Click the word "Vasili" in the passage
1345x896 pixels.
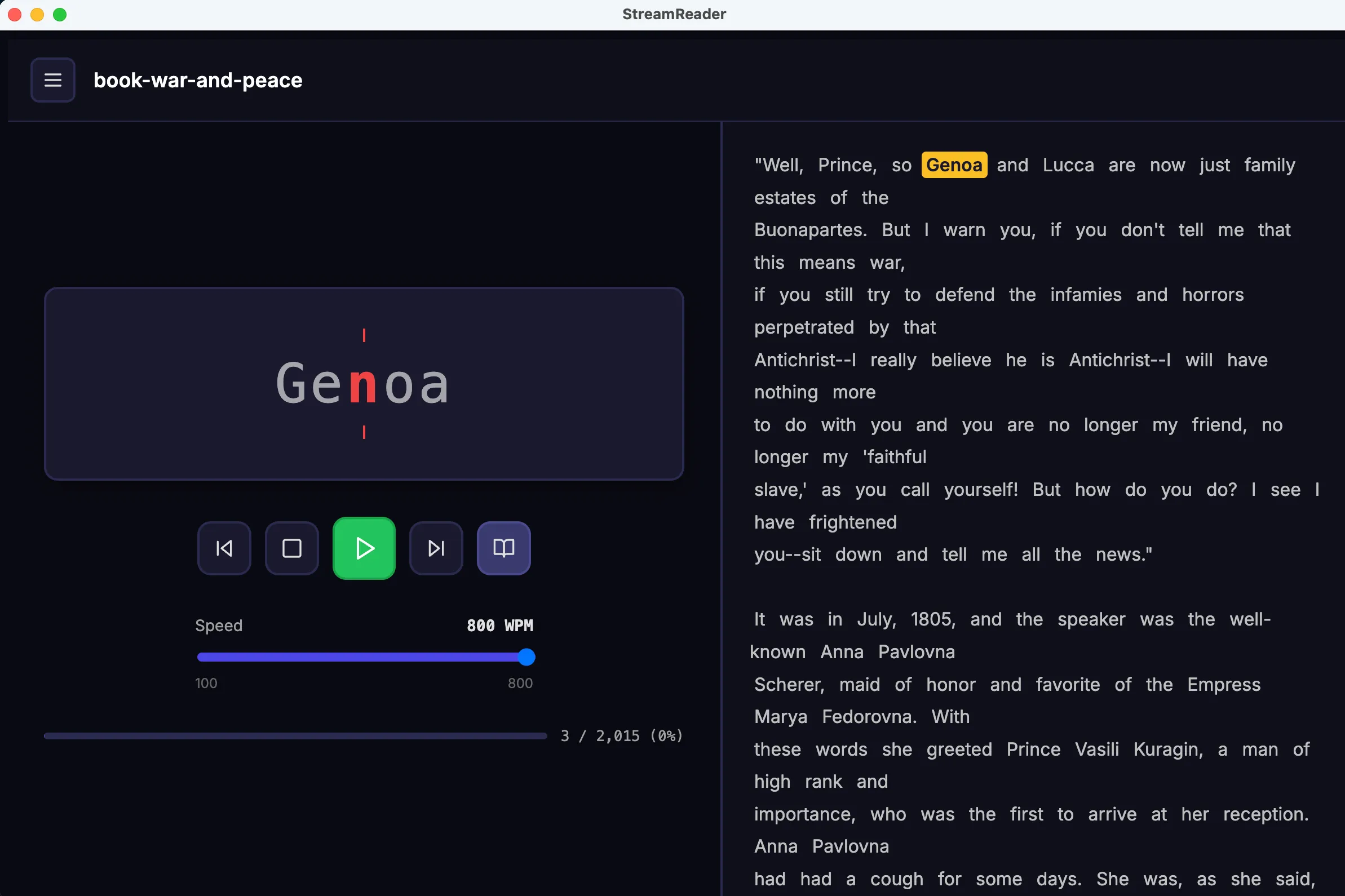click(1096, 749)
